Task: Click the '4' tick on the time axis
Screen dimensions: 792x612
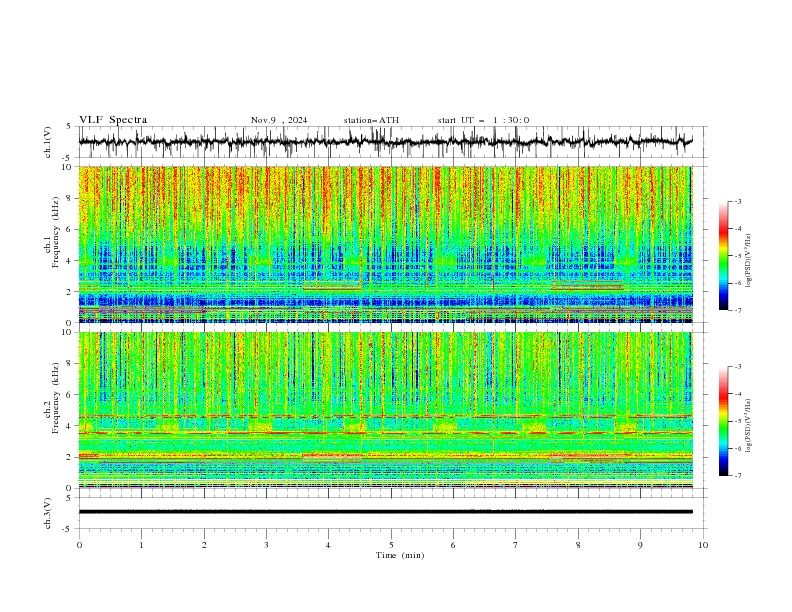Action: click(328, 545)
